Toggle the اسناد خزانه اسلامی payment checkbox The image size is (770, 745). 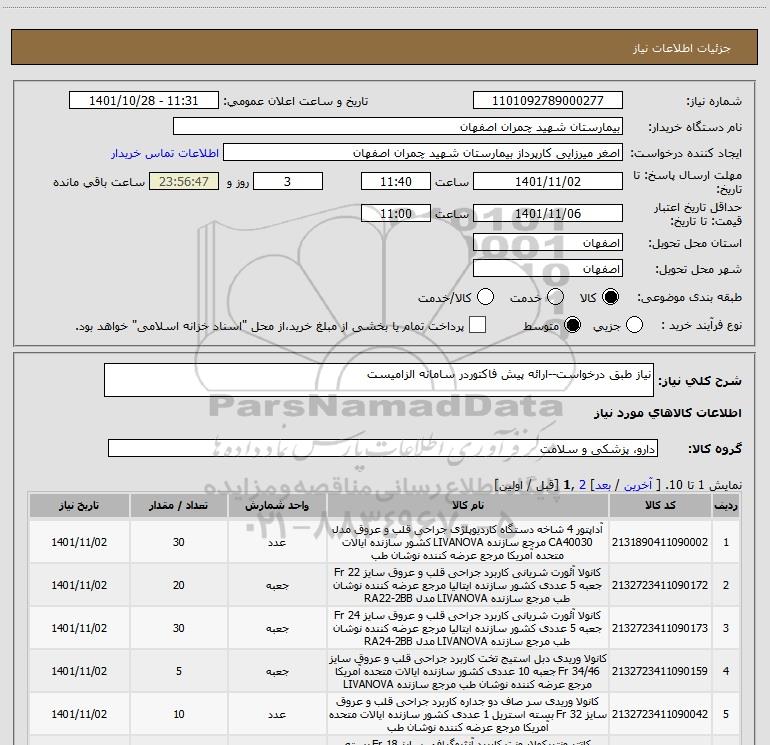point(477,325)
